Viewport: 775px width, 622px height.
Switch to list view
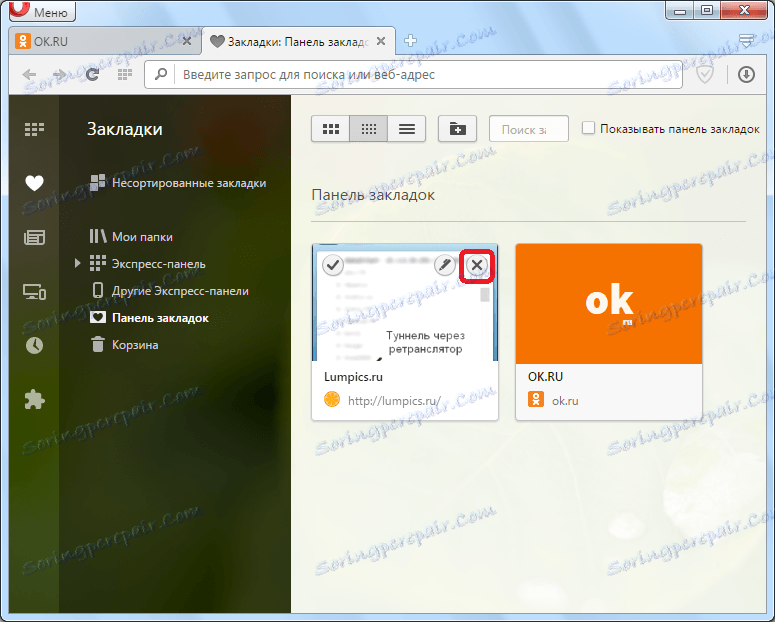(x=407, y=129)
